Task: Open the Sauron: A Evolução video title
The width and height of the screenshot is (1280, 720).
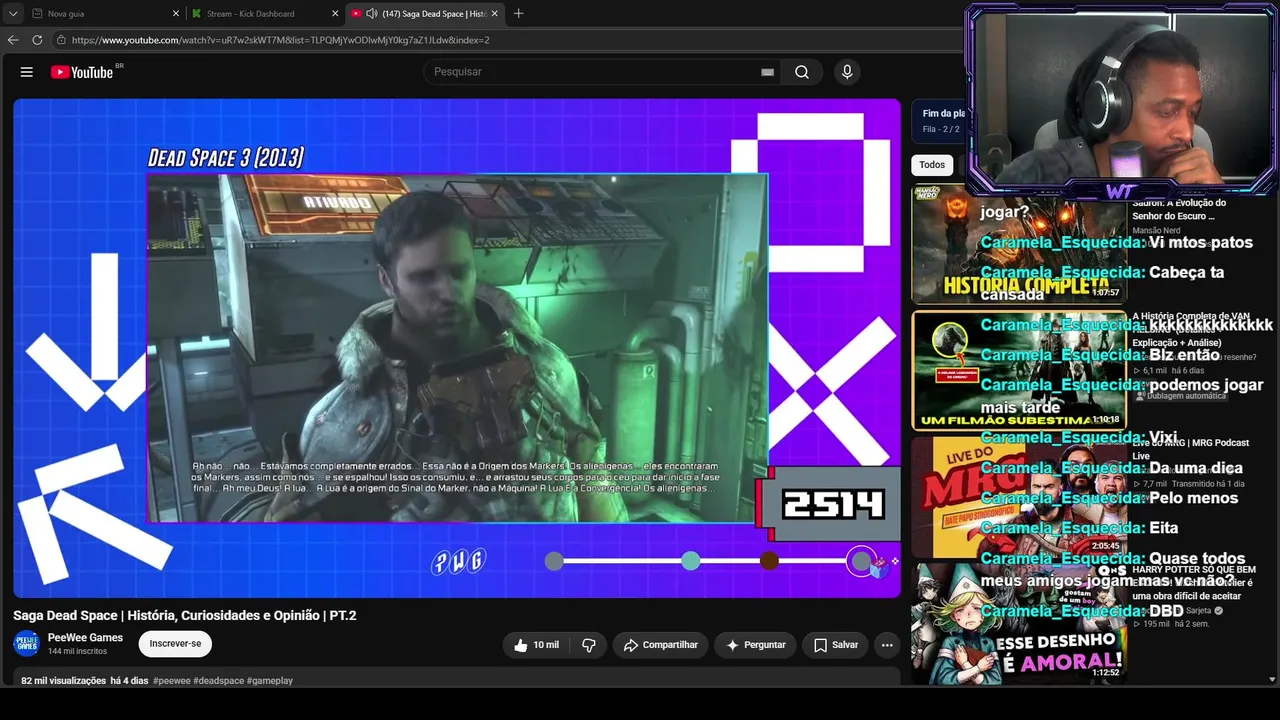Action: [1179, 210]
